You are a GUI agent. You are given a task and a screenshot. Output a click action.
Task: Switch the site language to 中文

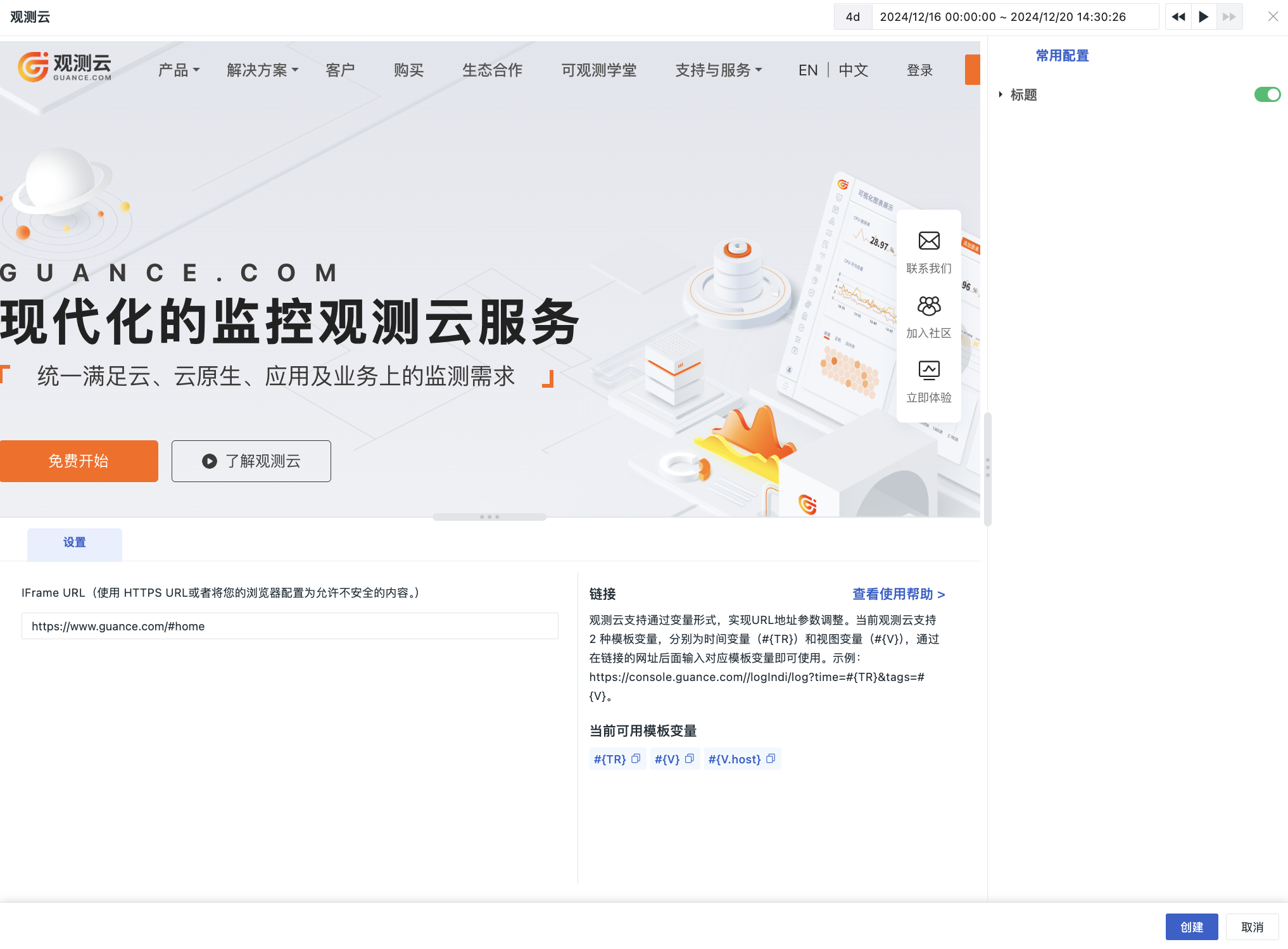pyautogui.click(x=853, y=70)
